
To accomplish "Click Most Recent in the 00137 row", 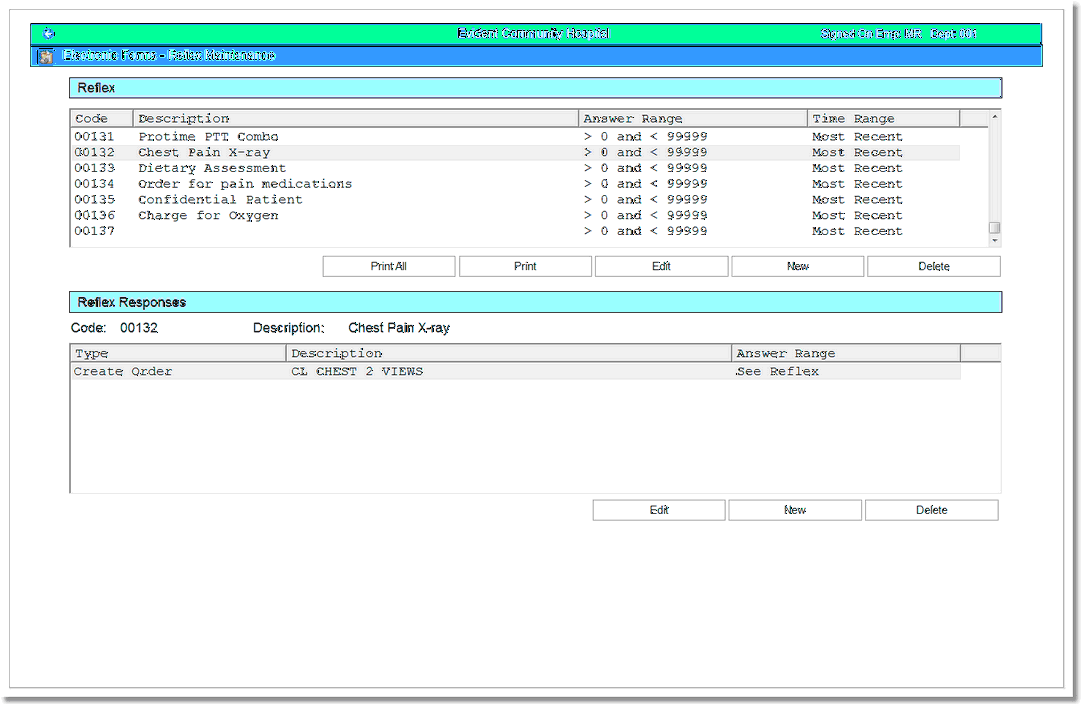I will (x=857, y=231).
